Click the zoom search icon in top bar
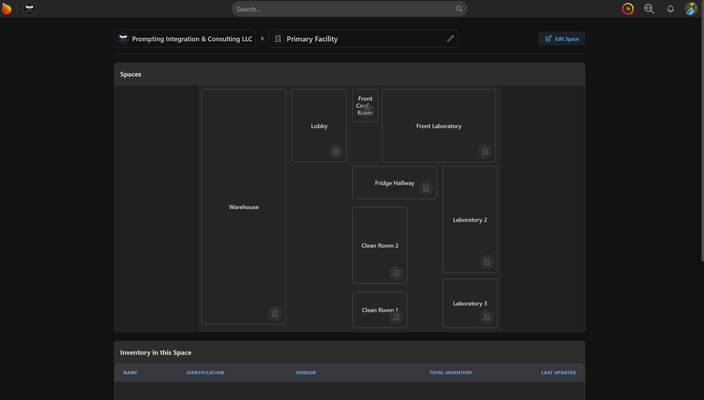Viewport: 704px width, 400px height. tap(649, 9)
